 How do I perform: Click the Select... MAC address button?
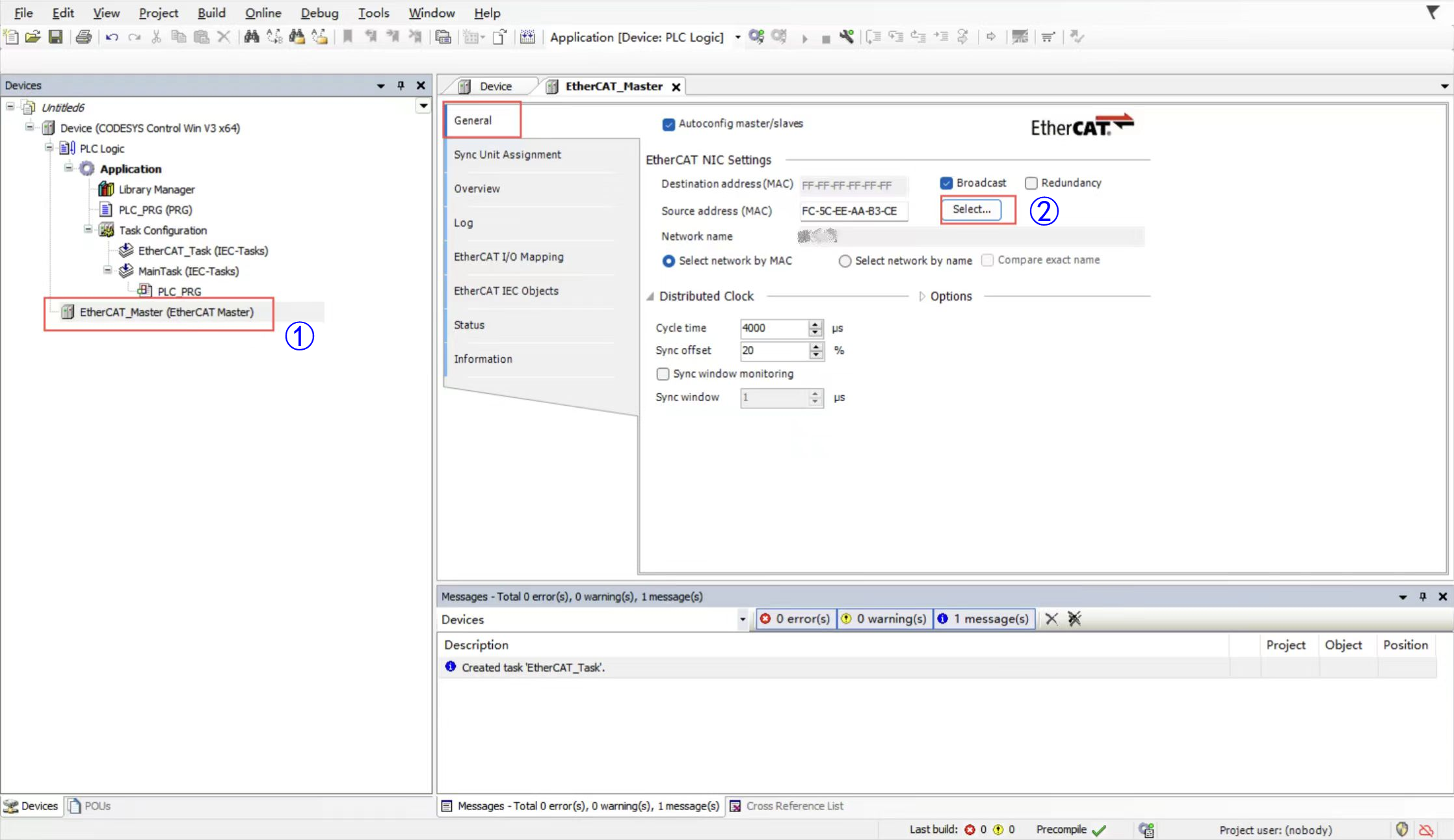[x=972, y=209]
